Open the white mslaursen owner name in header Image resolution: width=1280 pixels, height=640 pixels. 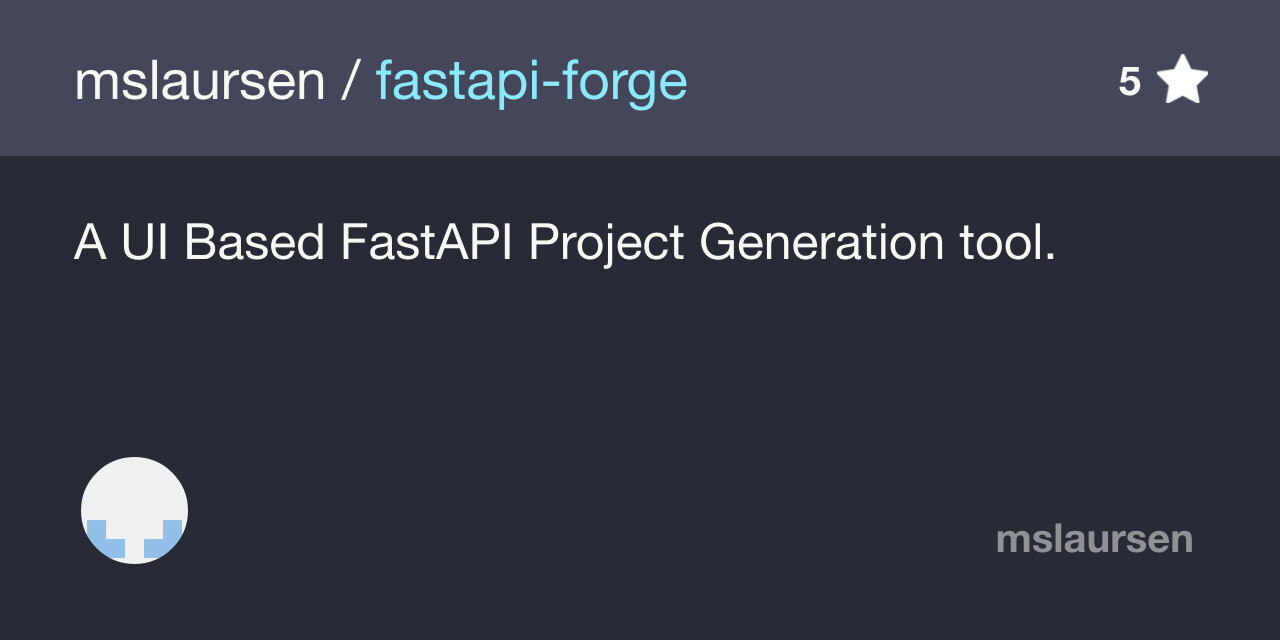(x=200, y=82)
